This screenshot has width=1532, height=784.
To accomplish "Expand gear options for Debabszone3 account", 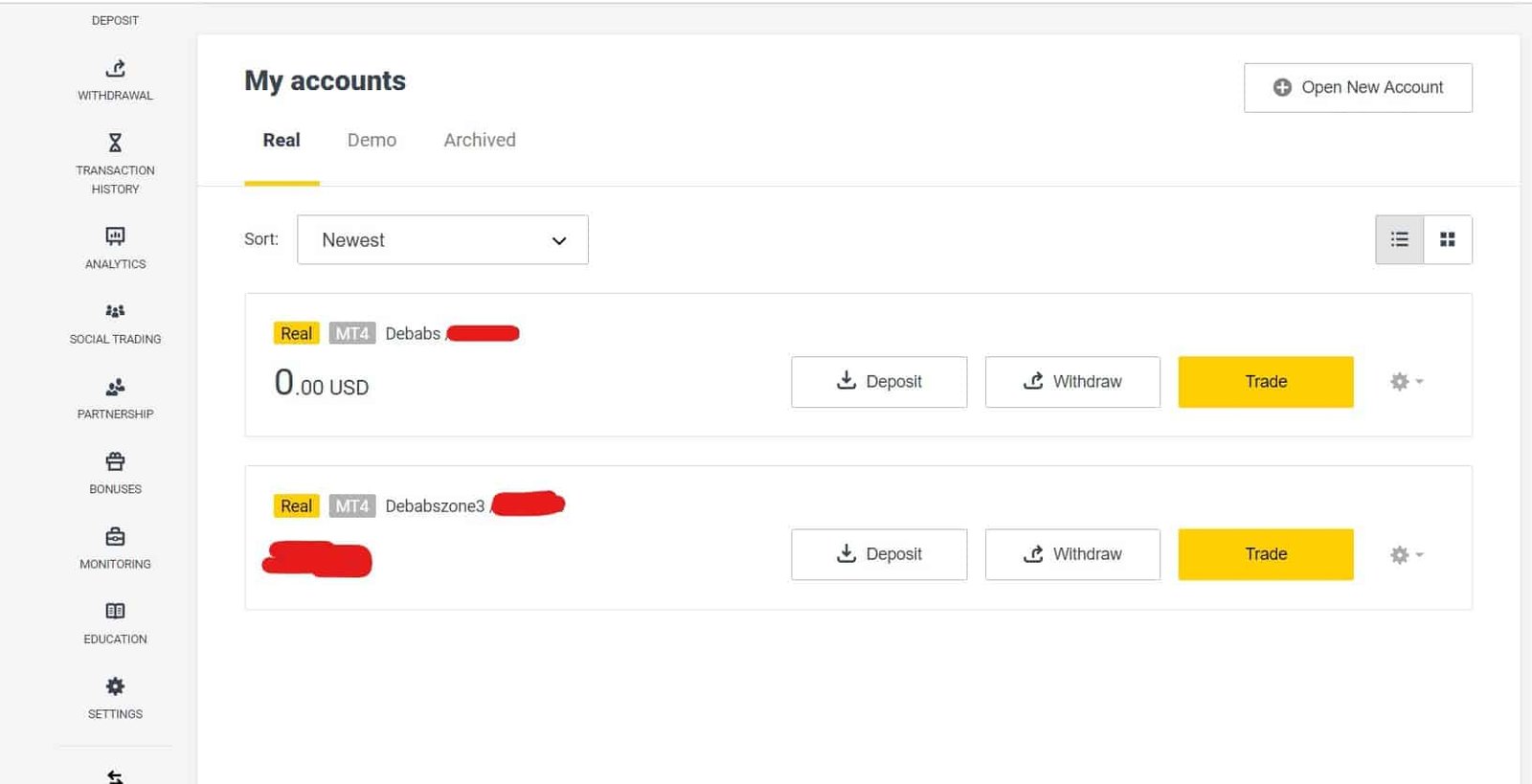I will [1406, 555].
